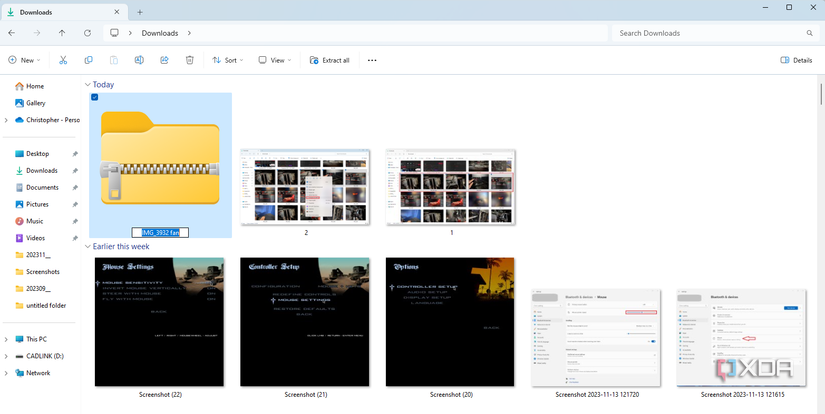Click the Share icon in toolbar

164,60
